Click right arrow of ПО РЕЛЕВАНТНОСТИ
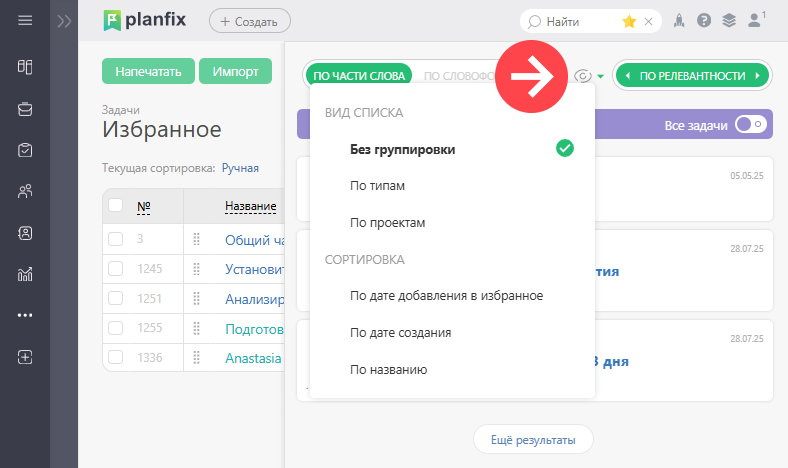 point(757,76)
